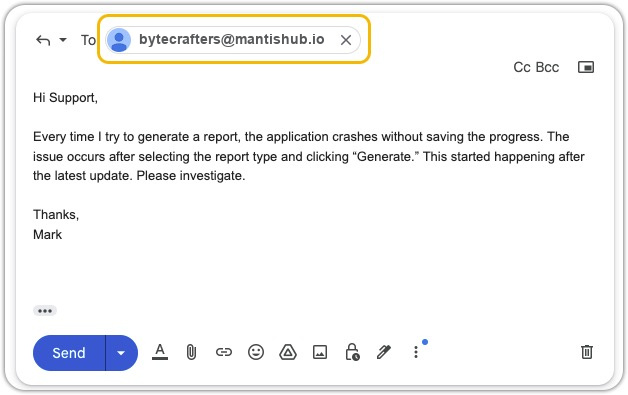
Task: Add Cc recipients
Action: coord(522,67)
